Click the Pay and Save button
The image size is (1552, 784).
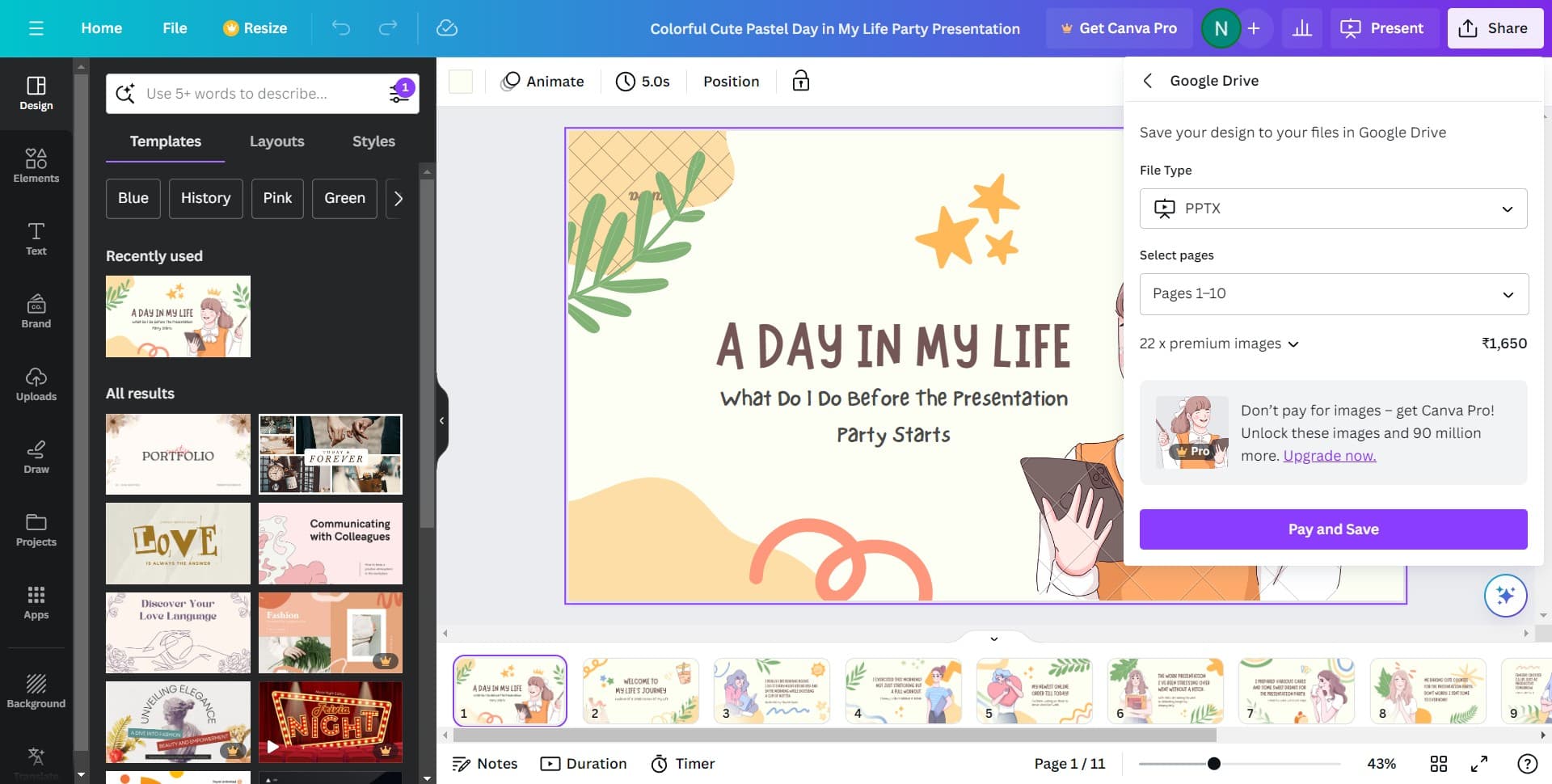coord(1333,529)
